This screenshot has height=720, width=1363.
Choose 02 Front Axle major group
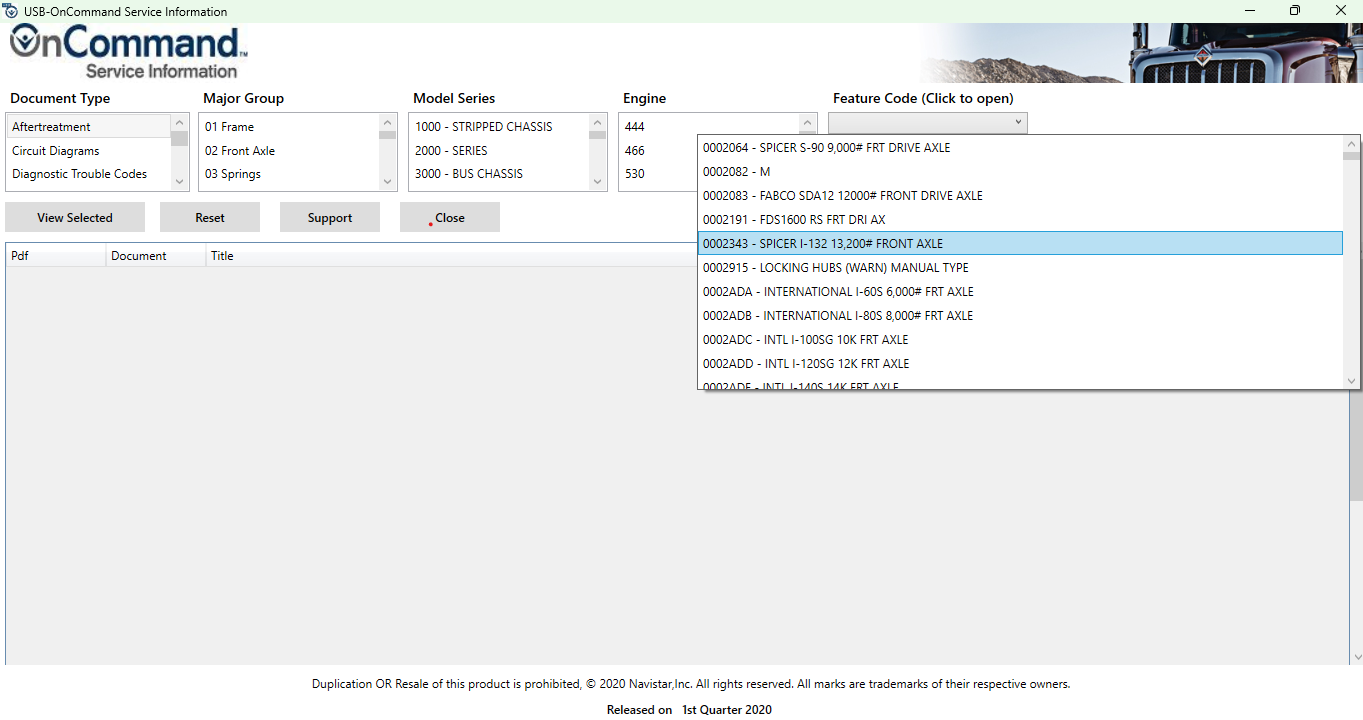pos(289,151)
